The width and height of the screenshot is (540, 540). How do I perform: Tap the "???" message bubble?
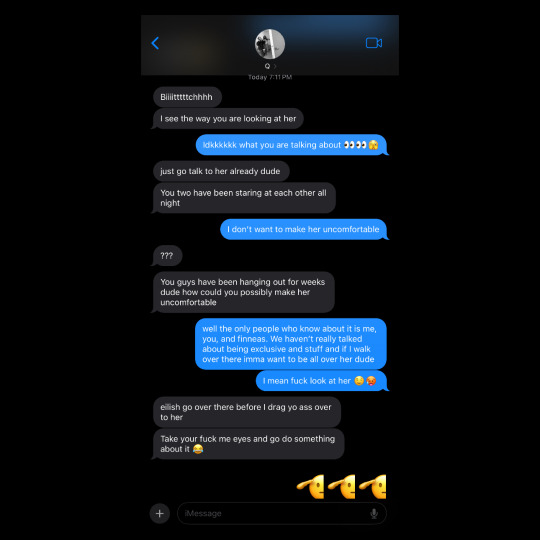click(167, 256)
